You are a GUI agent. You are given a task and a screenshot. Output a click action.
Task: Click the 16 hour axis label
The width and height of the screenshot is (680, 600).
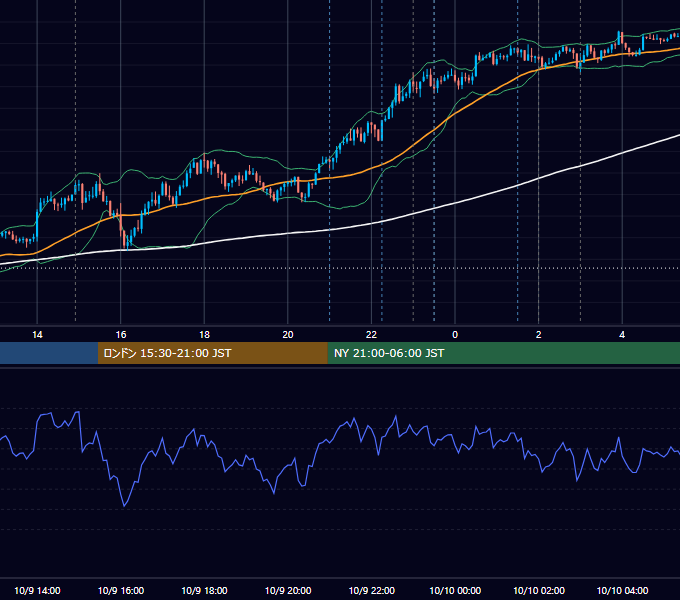[x=121, y=335]
